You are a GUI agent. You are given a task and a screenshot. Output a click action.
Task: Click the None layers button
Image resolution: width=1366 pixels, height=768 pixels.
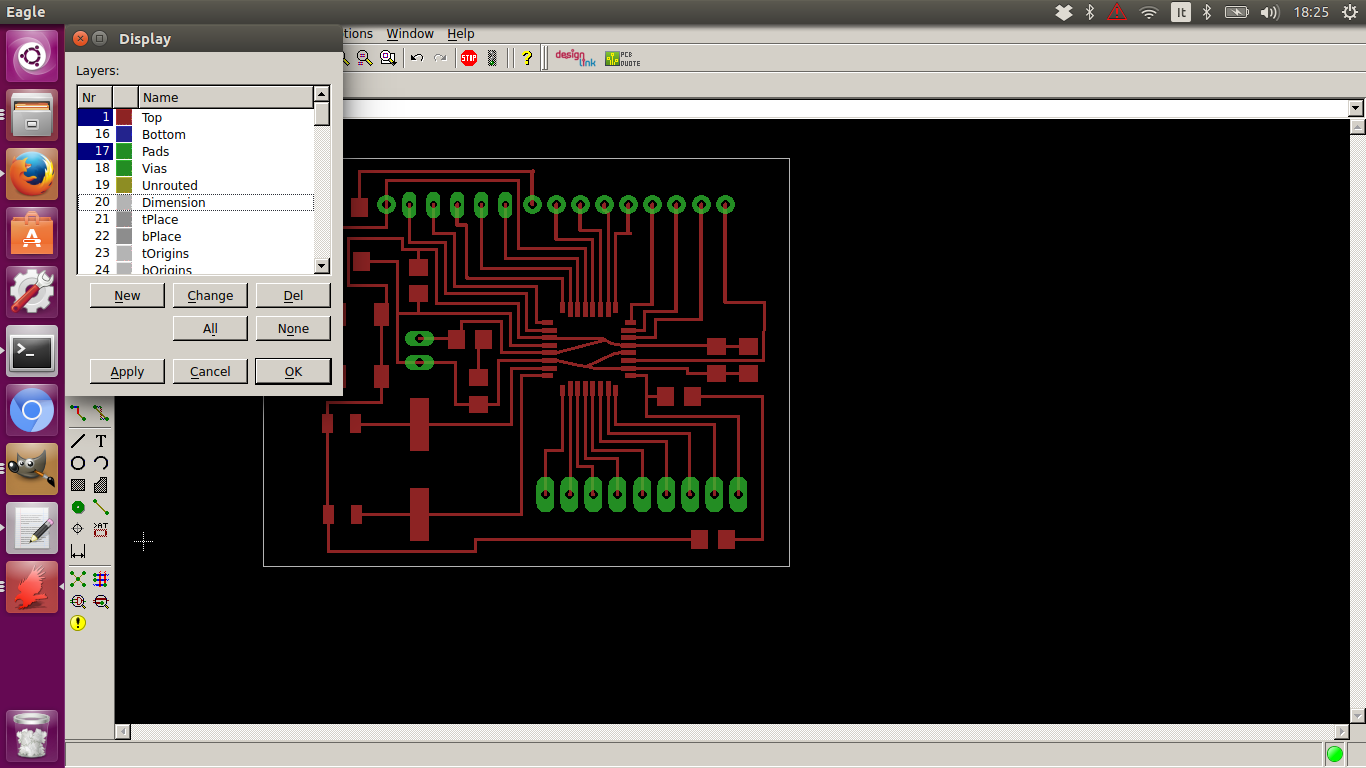point(293,328)
